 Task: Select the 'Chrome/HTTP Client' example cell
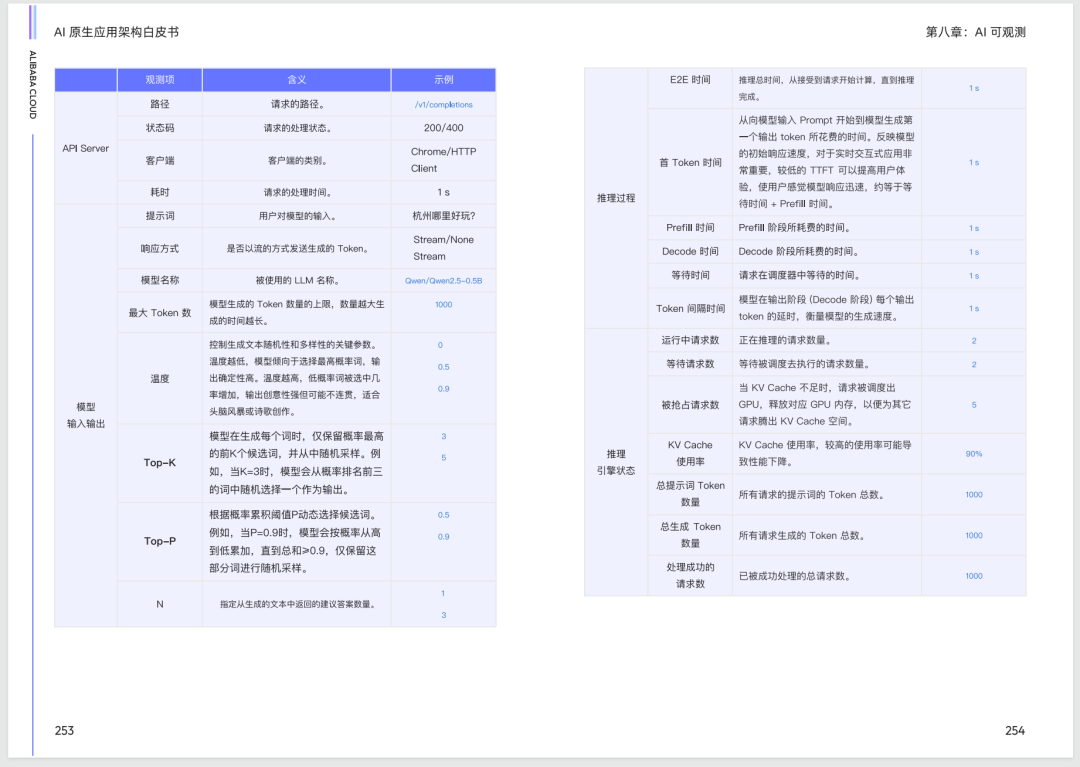pos(444,160)
